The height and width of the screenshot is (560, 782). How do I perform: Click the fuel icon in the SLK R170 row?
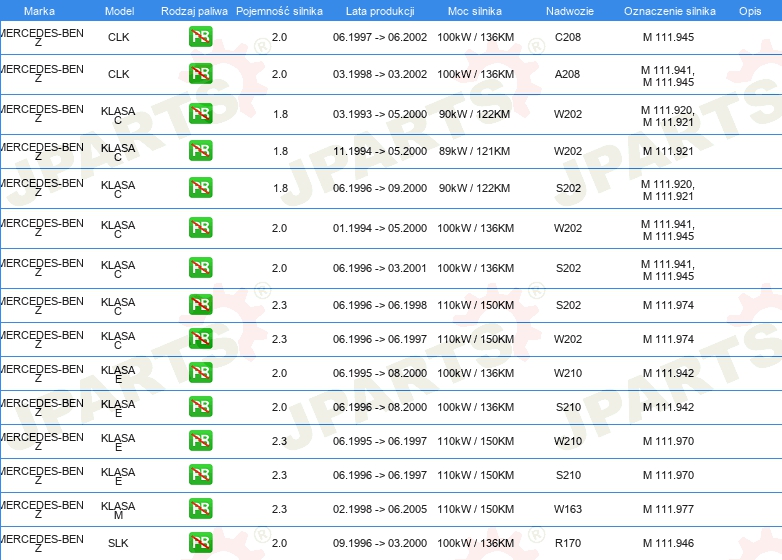(x=200, y=543)
